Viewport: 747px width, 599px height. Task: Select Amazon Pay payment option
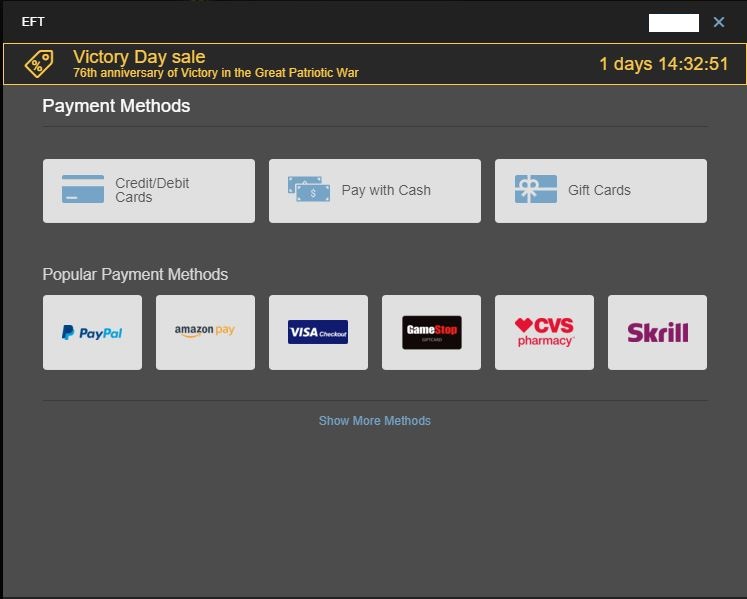point(205,332)
